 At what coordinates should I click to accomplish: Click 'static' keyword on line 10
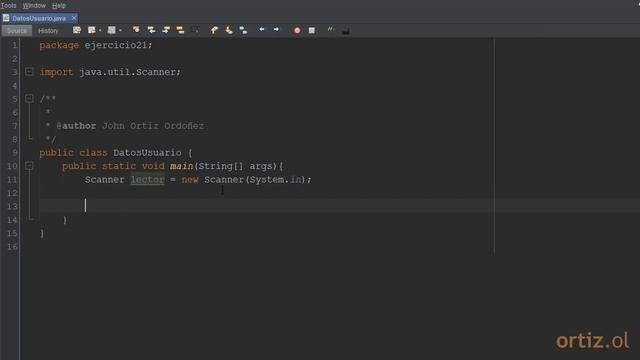pyautogui.click(x=119, y=166)
